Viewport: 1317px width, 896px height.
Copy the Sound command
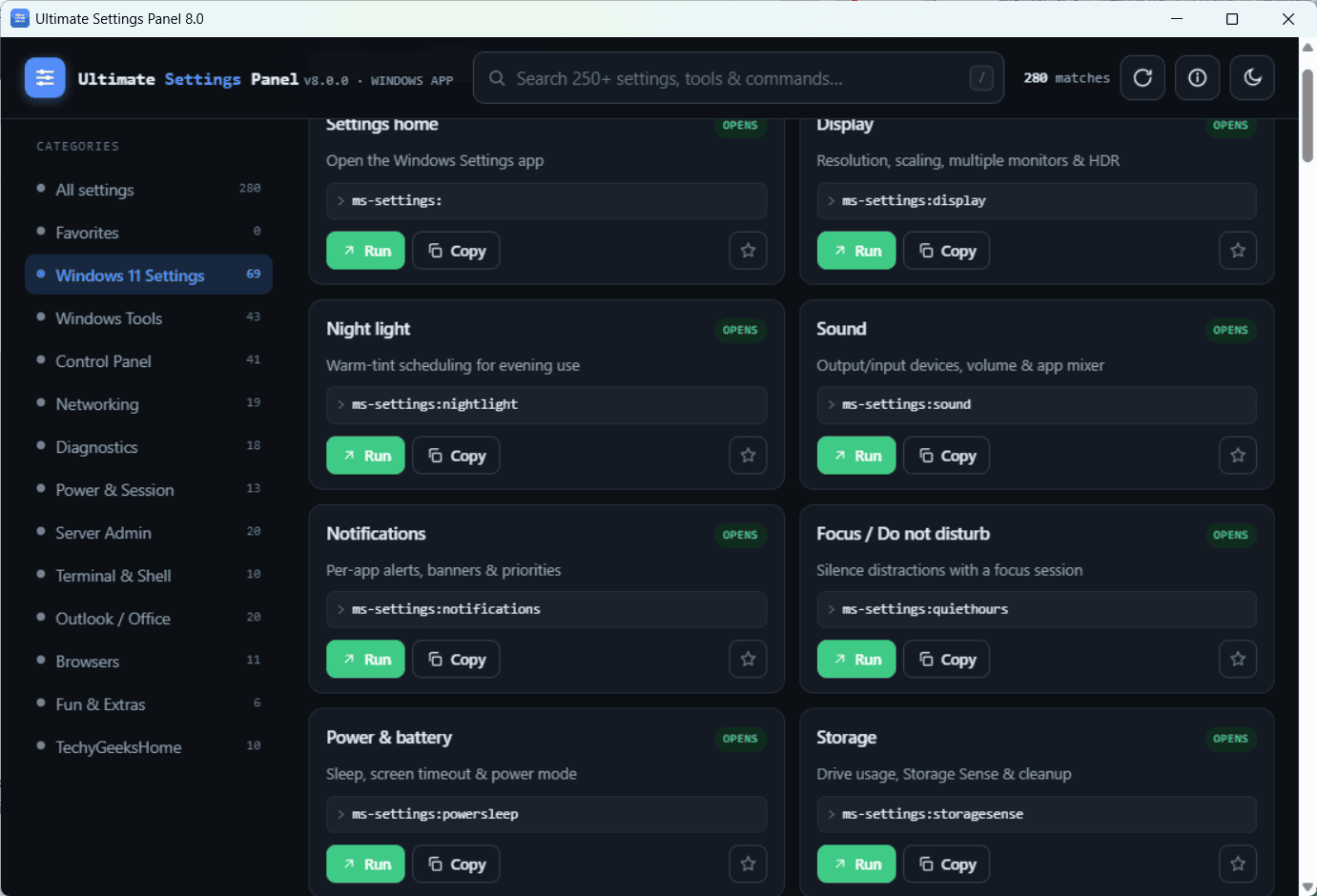tap(947, 456)
